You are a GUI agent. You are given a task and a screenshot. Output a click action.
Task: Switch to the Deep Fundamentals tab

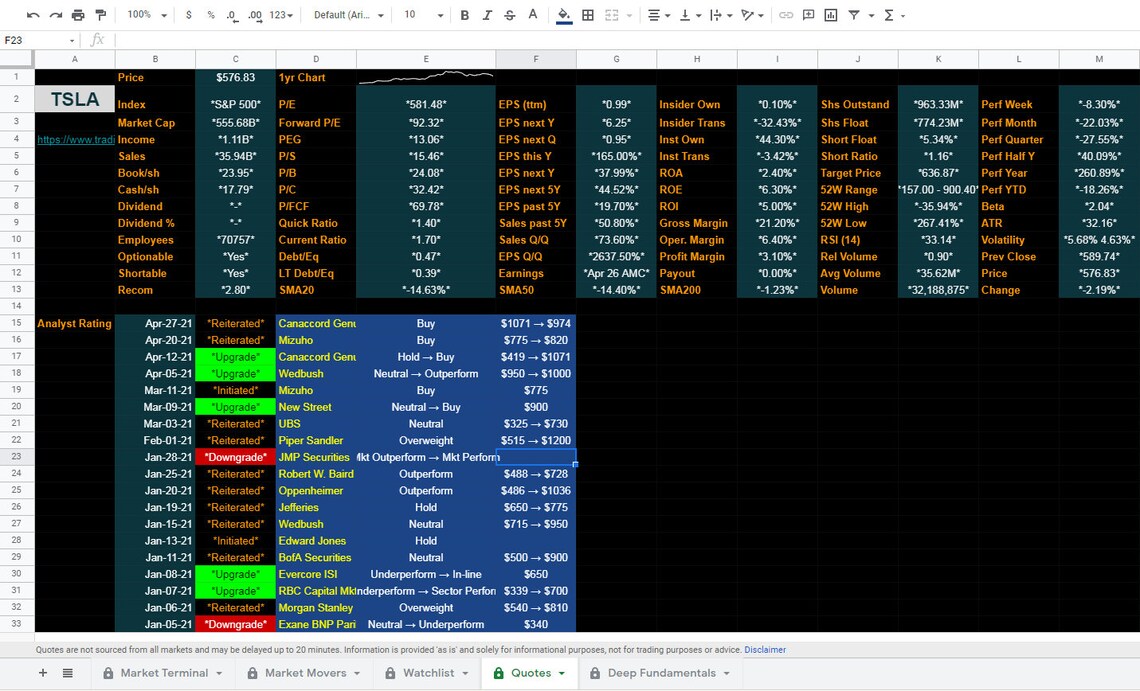[660, 673]
